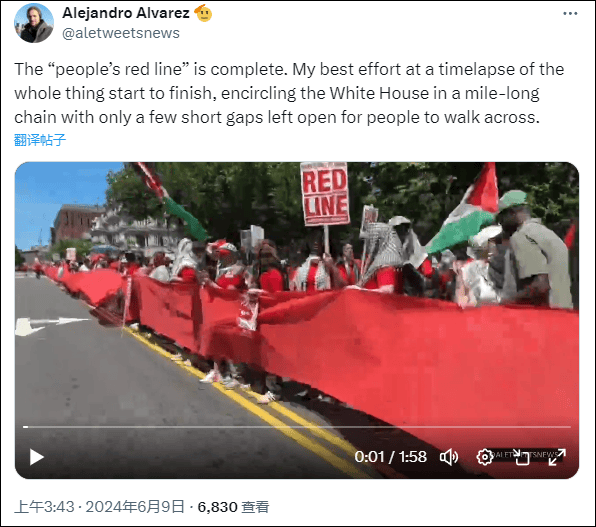Open the three-dot more options menu

click(570, 14)
